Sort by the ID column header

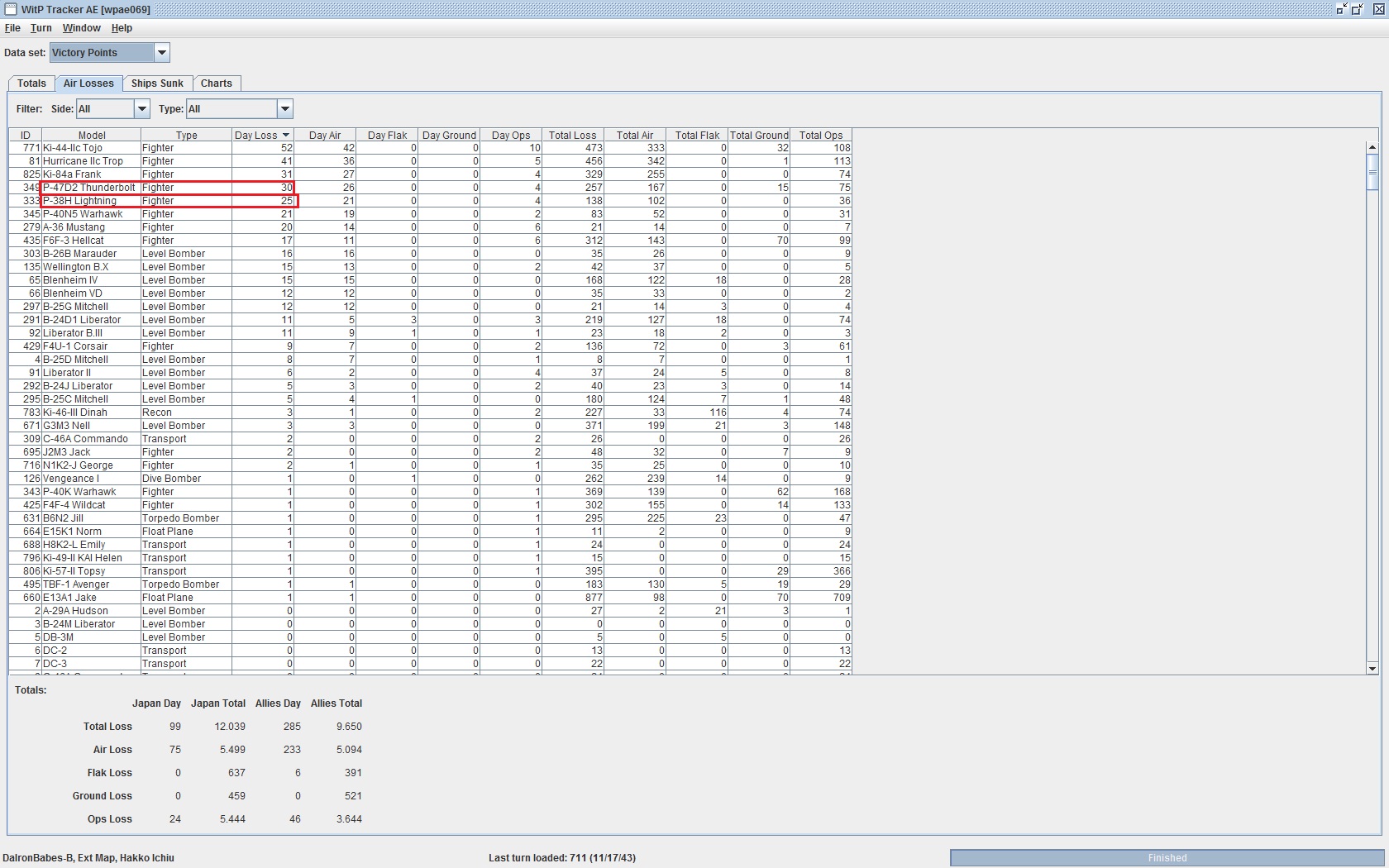26,136
